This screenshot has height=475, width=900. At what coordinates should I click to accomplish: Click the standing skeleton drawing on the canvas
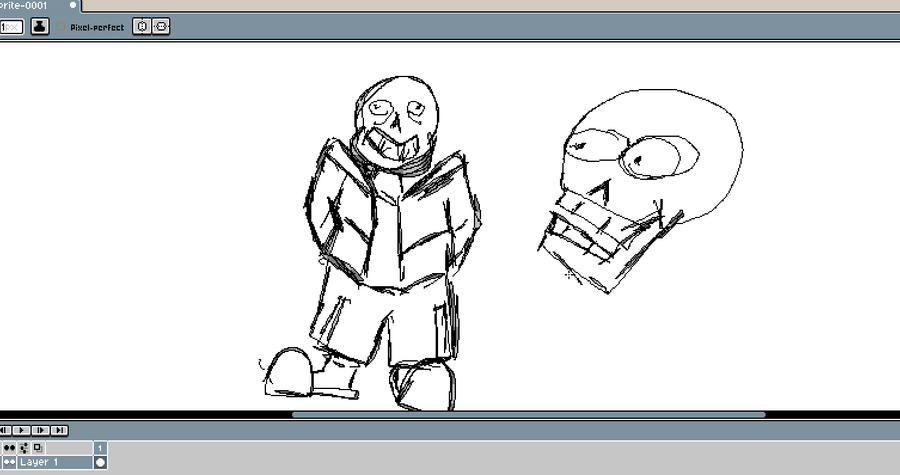coord(371,243)
